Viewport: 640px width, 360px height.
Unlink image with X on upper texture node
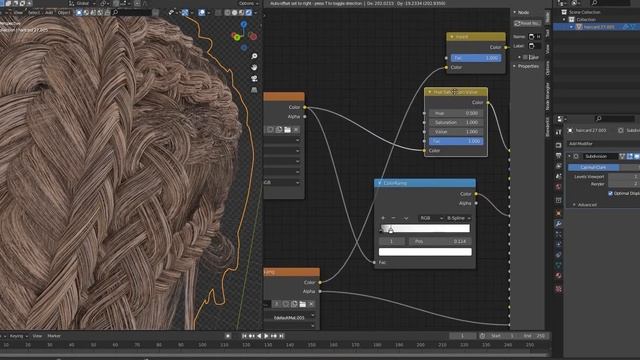(296, 130)
